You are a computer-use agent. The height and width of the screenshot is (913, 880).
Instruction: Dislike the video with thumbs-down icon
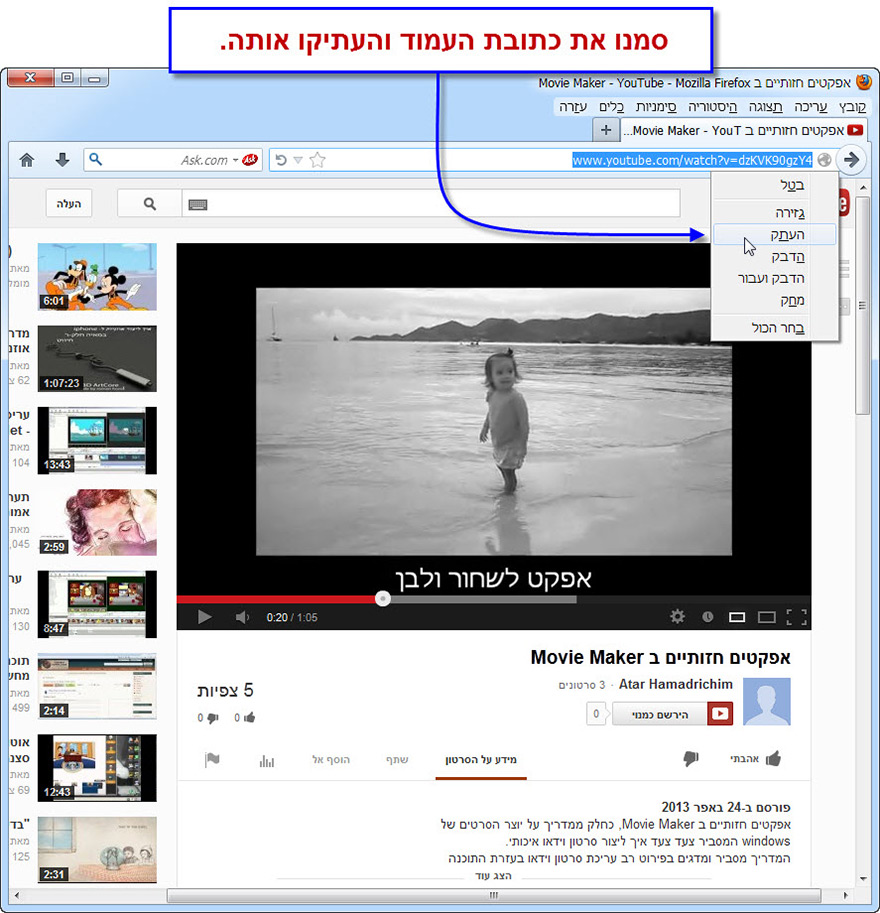coord(691,759)
